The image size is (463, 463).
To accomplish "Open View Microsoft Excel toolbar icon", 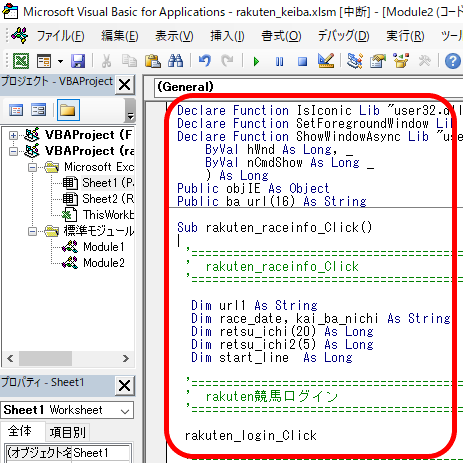I will point(21,61).
